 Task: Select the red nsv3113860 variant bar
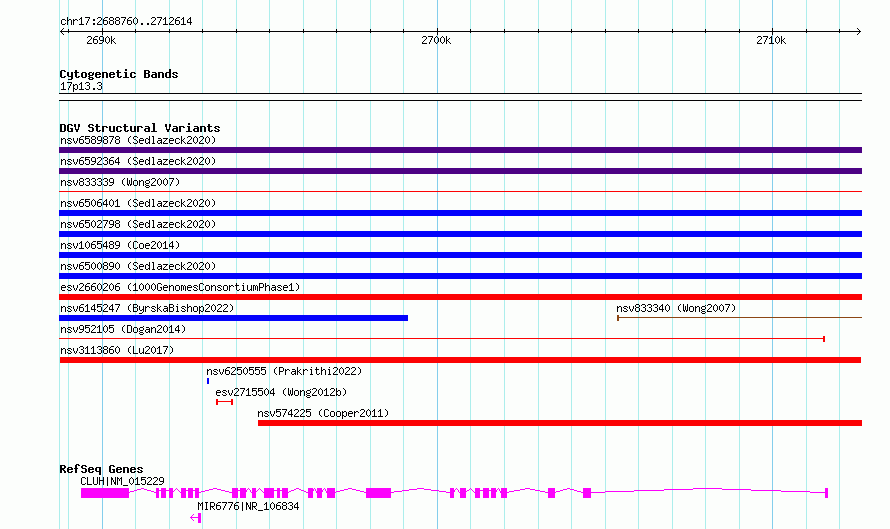coord(460,360)
